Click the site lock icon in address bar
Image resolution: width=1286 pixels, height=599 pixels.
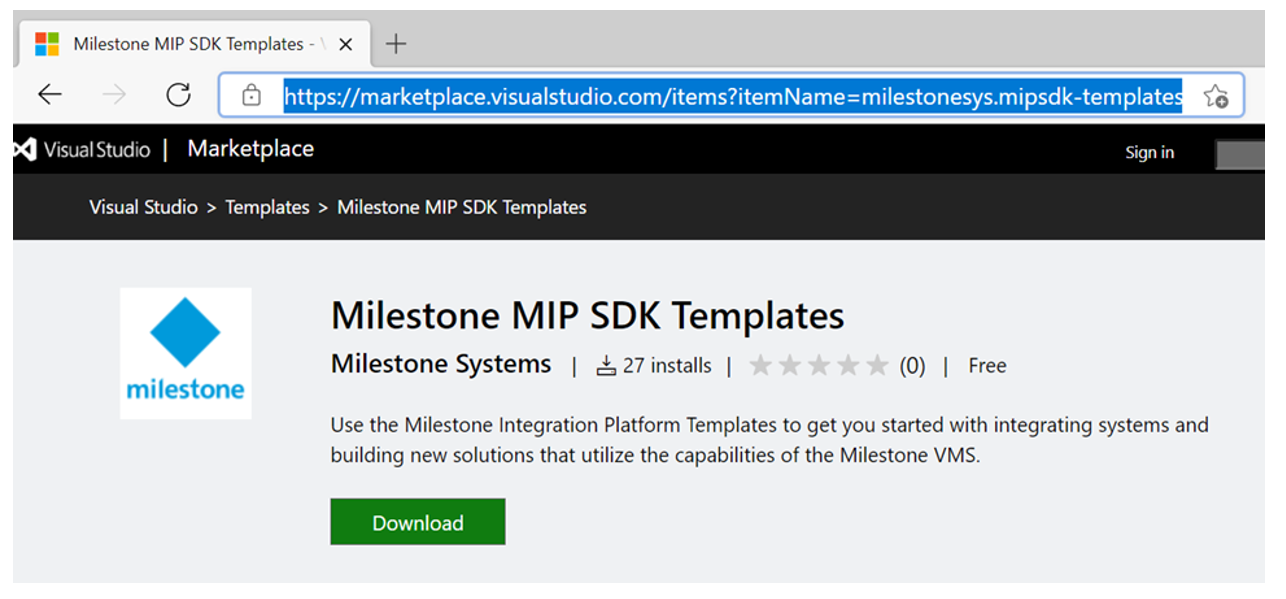(x=251, y=96)
